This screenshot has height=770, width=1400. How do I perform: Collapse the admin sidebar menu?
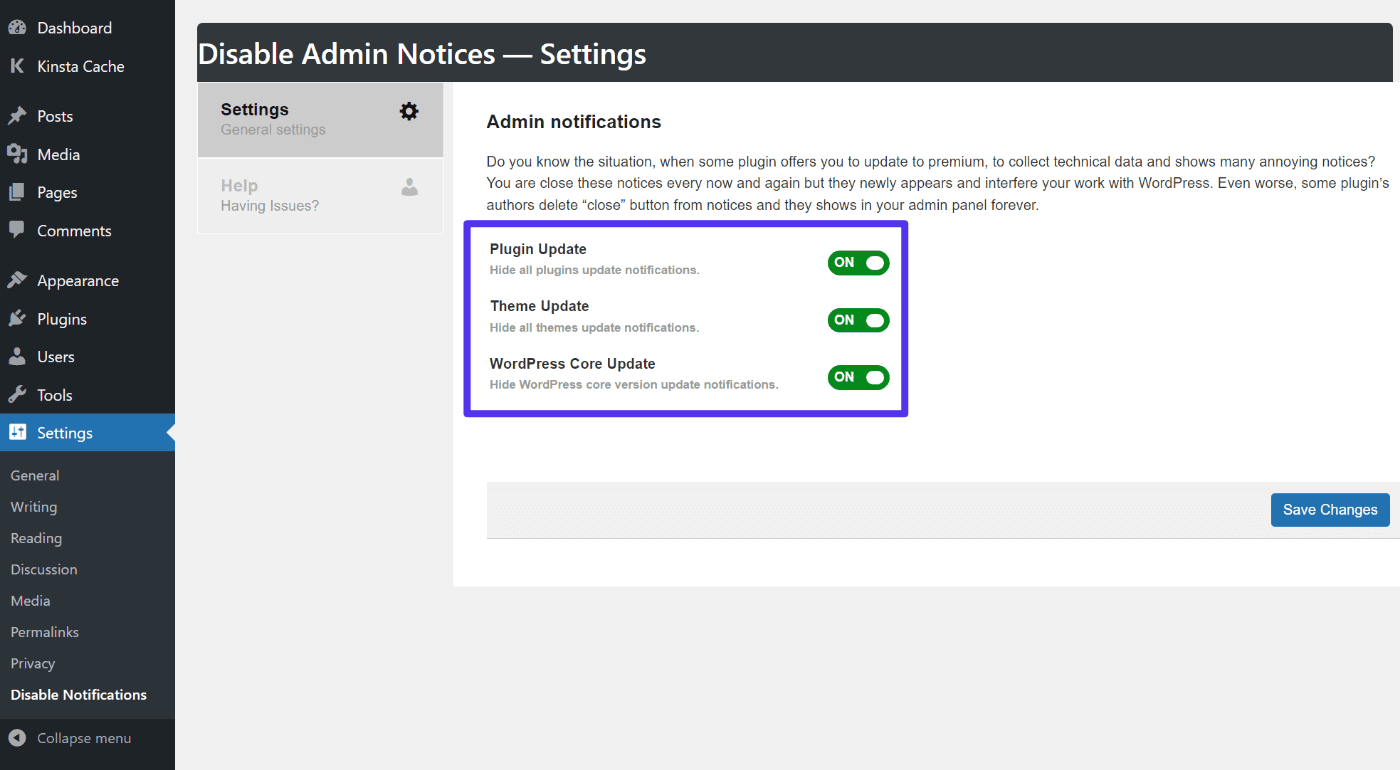click(x=70, y=738)
